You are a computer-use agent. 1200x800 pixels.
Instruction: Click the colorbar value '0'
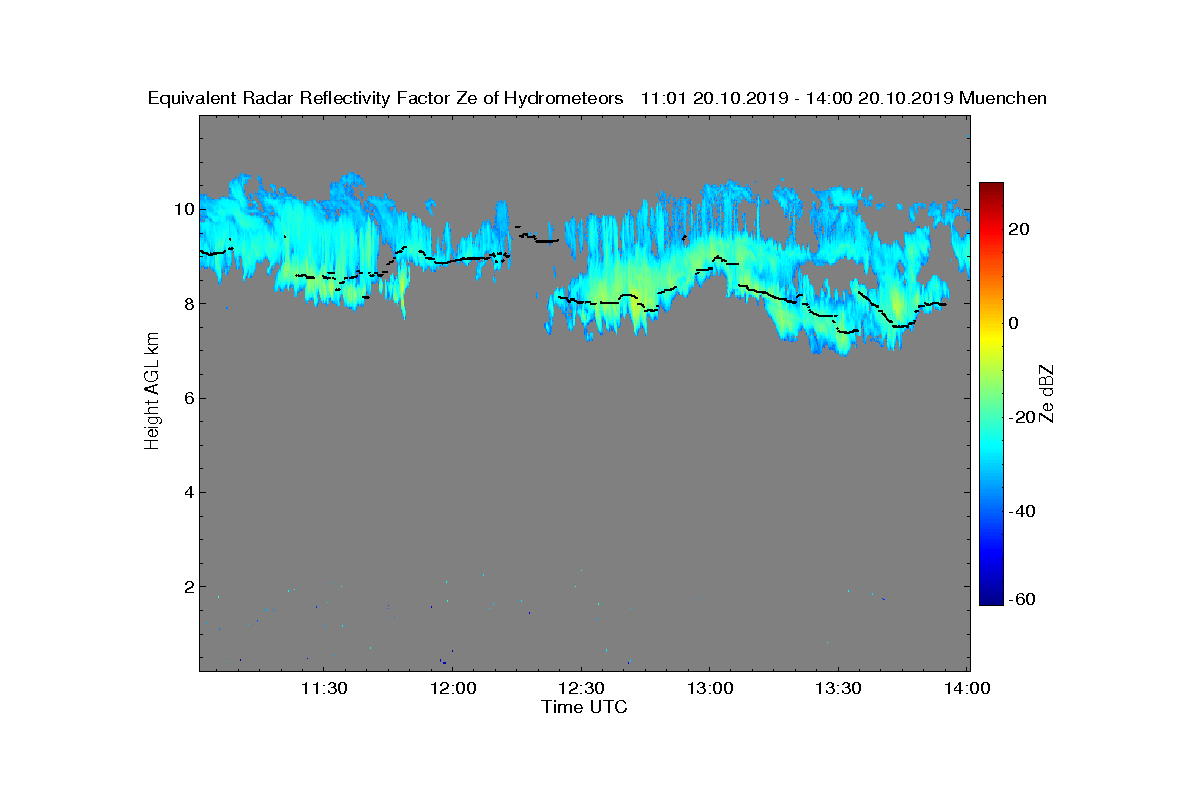[x=1014, y=323]
